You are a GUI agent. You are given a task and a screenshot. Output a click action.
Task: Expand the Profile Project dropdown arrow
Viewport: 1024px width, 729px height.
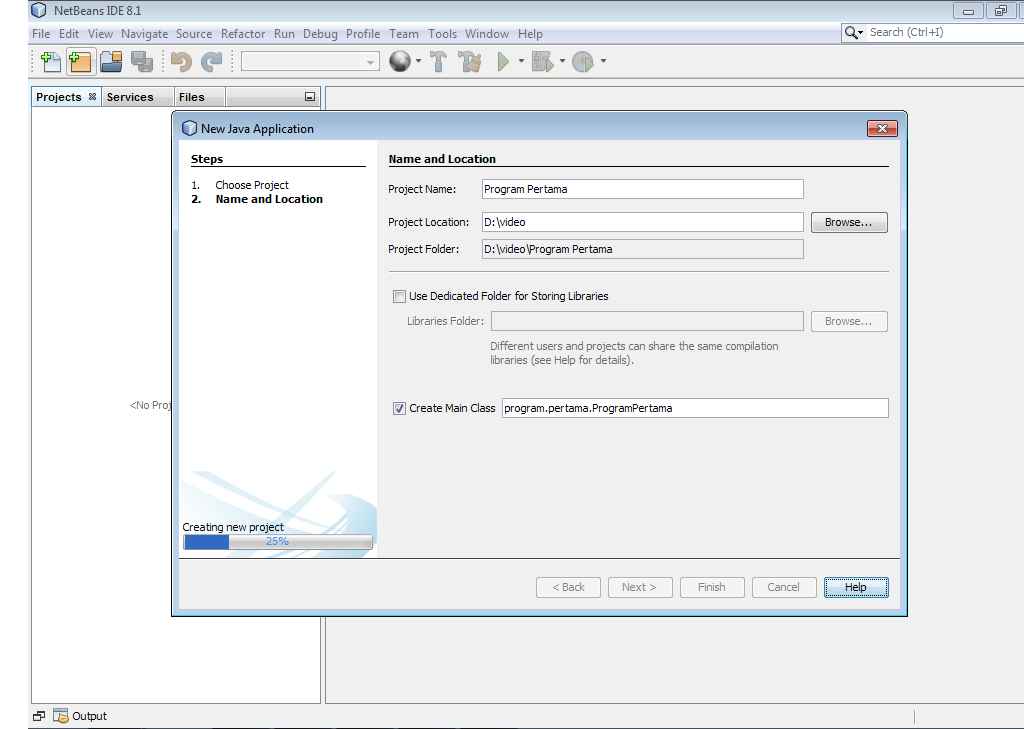(603, 61)
